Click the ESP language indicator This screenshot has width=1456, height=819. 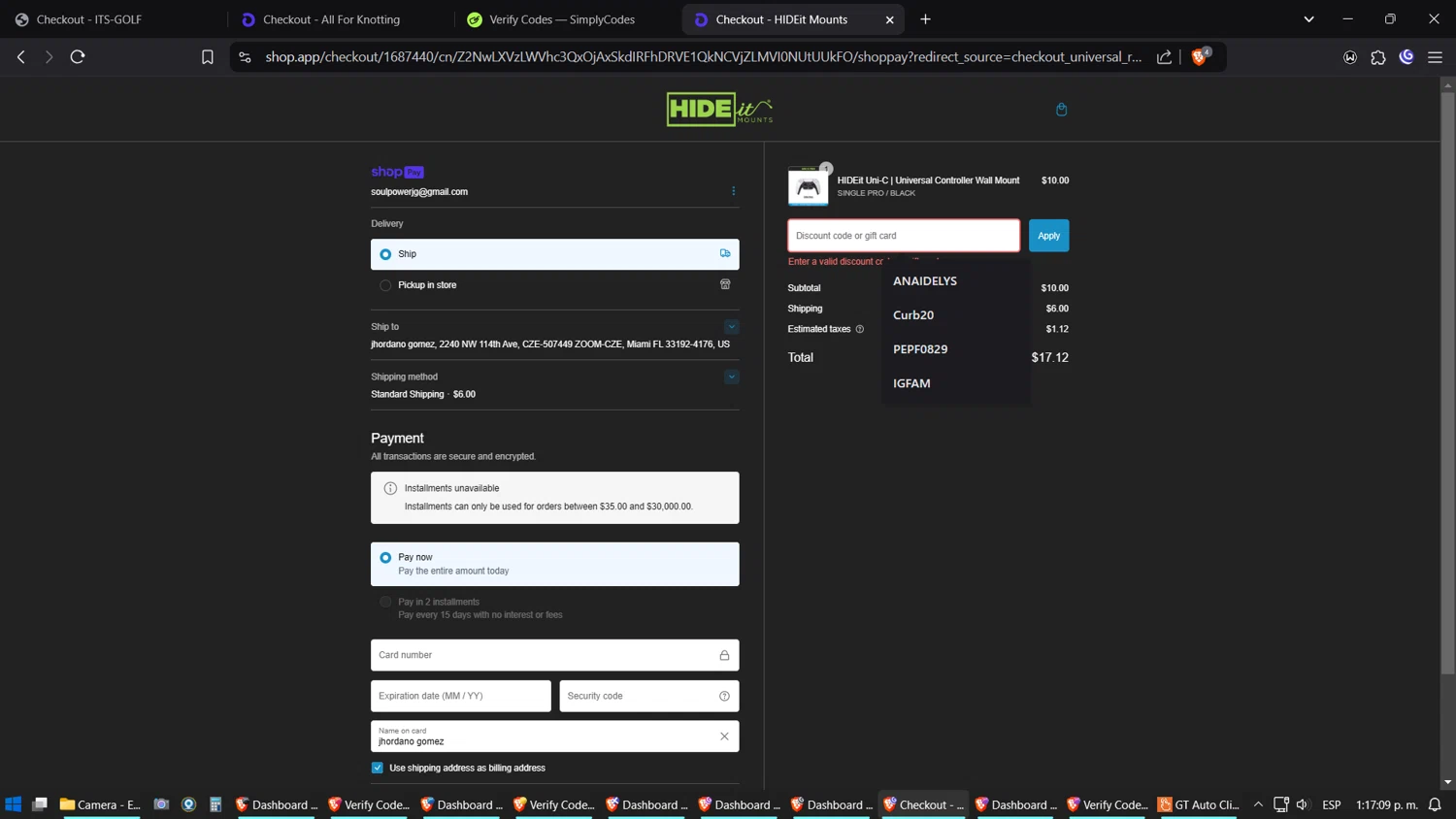[1331, 804]
